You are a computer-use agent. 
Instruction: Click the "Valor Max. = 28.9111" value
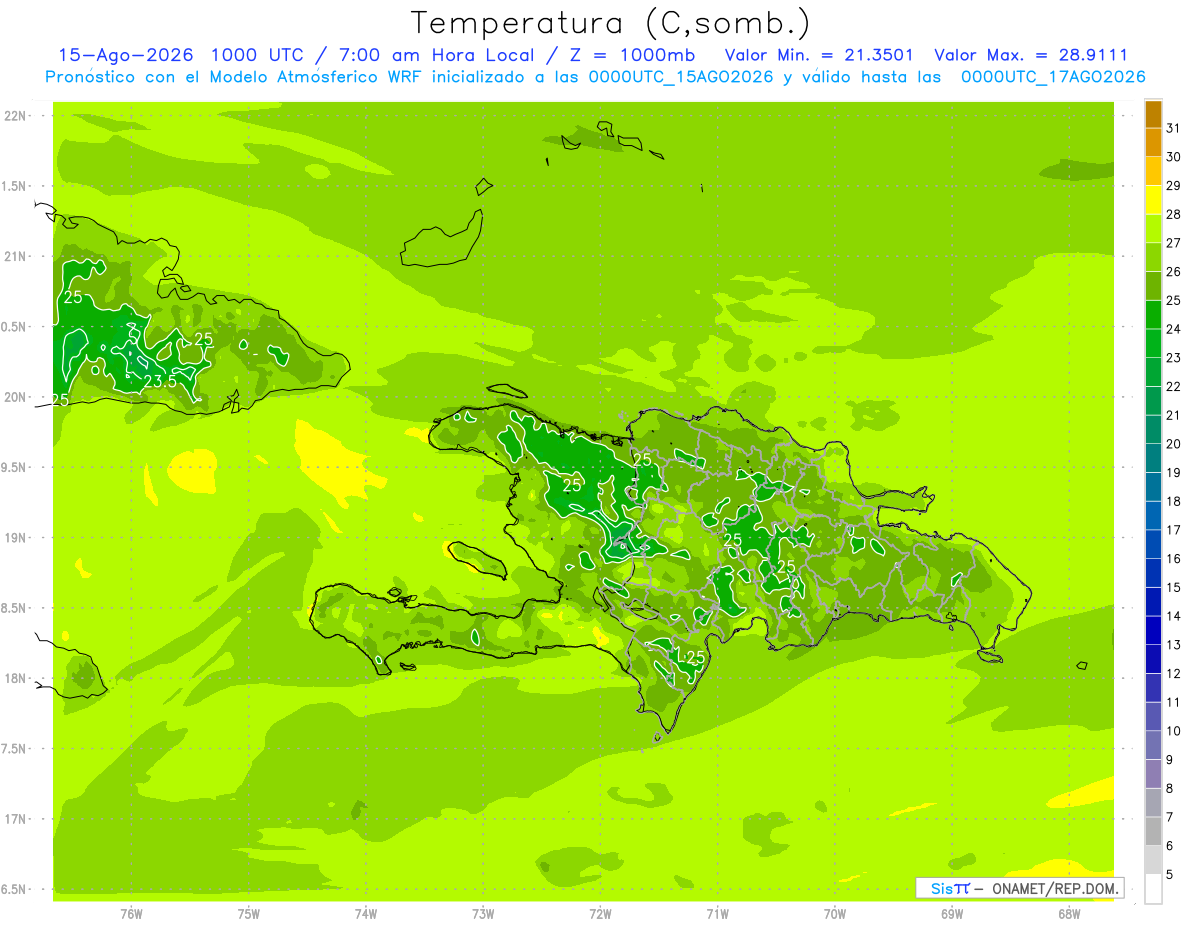coord(1031,55)
